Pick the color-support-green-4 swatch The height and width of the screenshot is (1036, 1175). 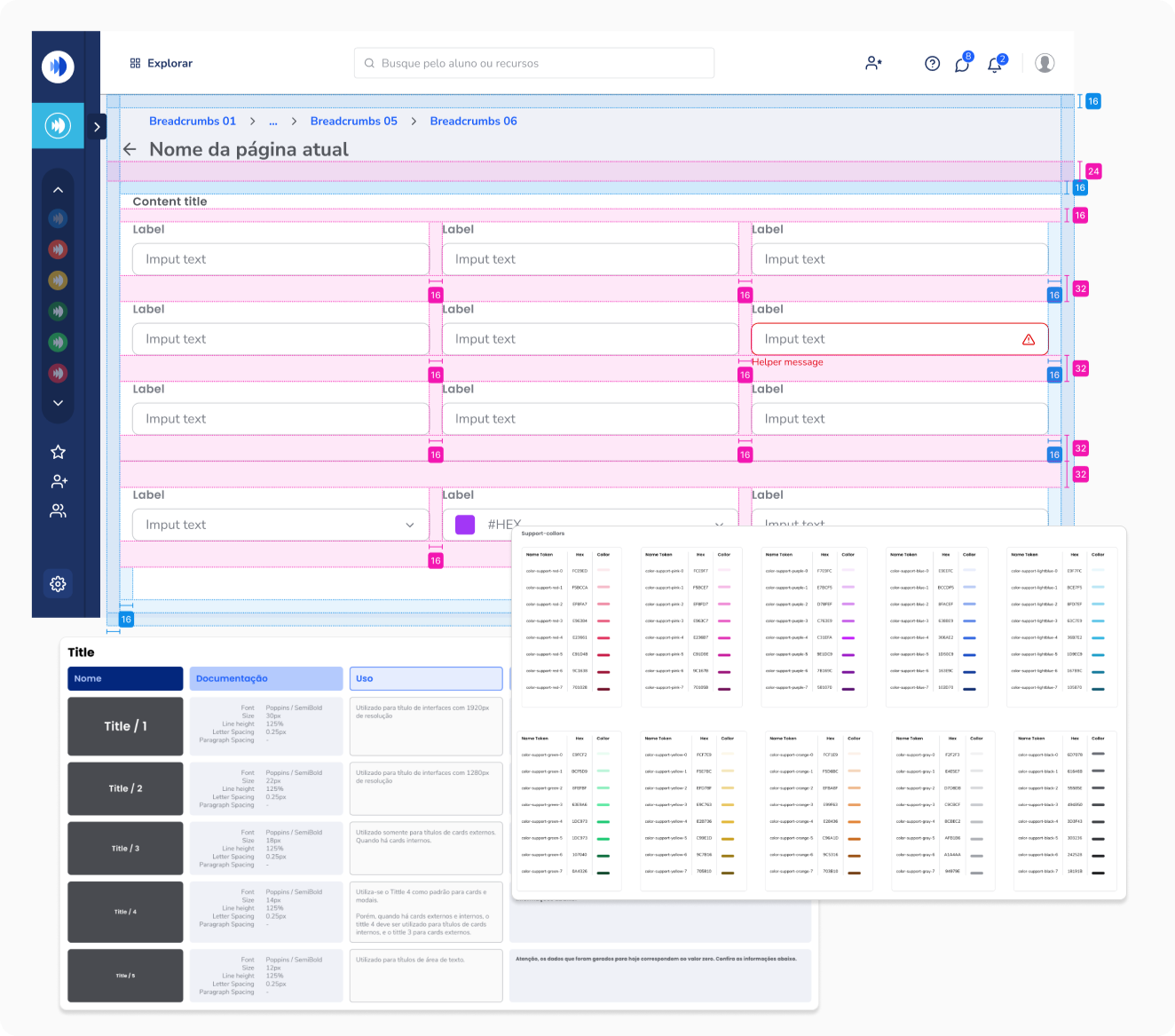pos(603,821)
